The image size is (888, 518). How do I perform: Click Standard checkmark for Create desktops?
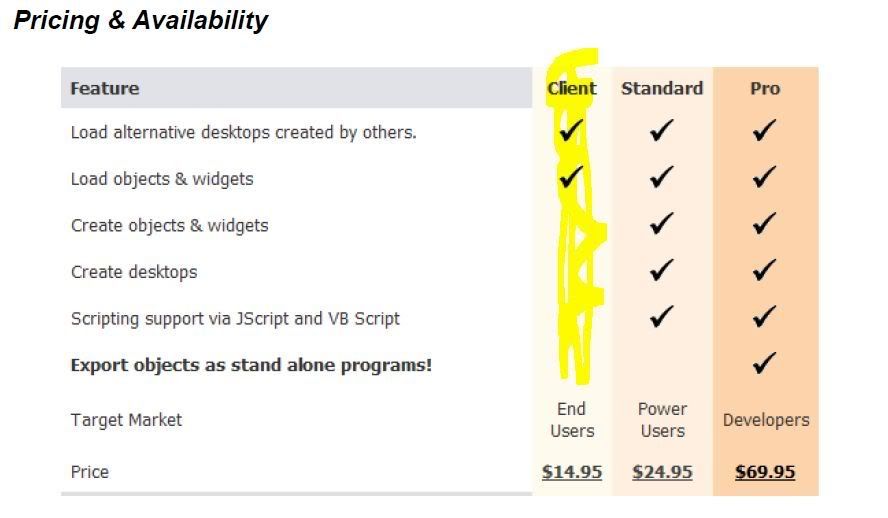pos(661,270)
